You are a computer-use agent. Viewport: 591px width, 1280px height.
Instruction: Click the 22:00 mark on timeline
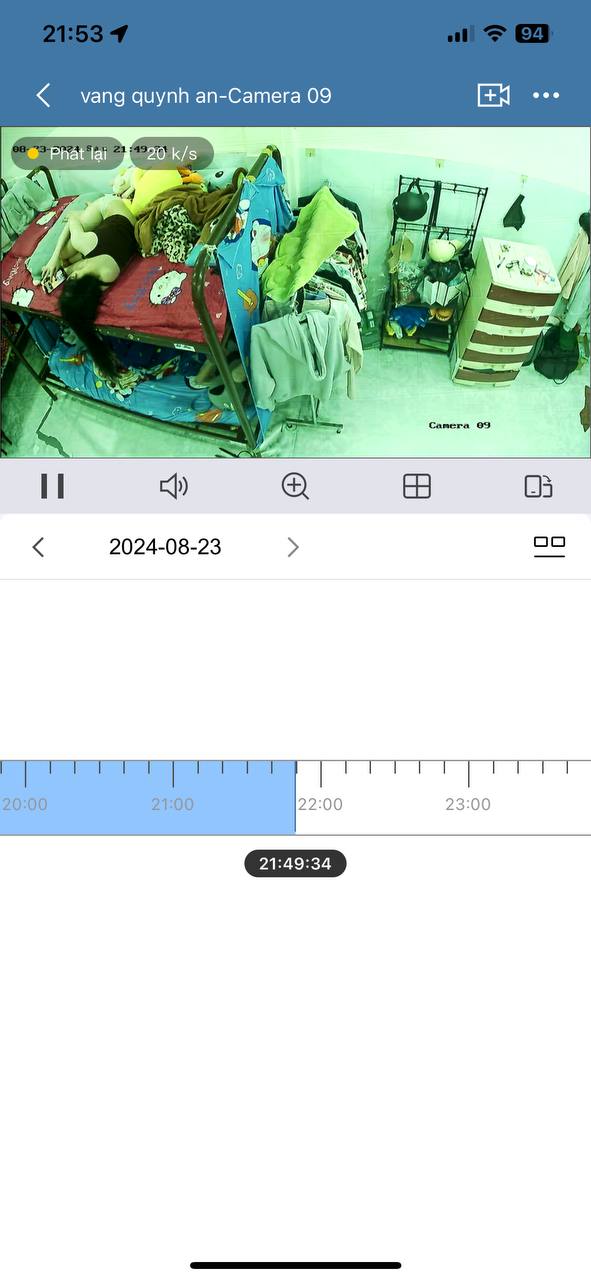coord(320,804)
